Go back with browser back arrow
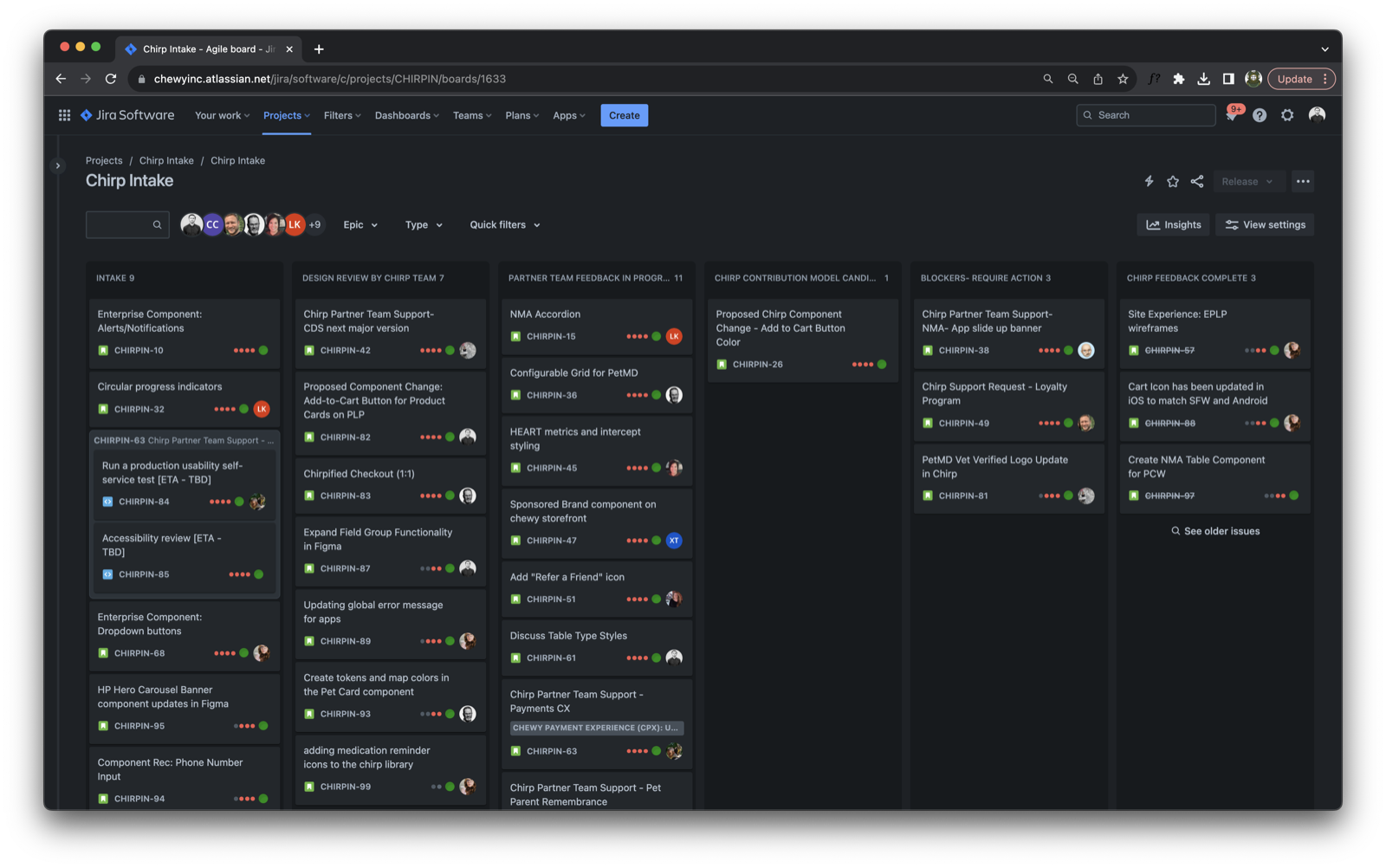The width and height of the screenshot is (1386, 868). 61,79
